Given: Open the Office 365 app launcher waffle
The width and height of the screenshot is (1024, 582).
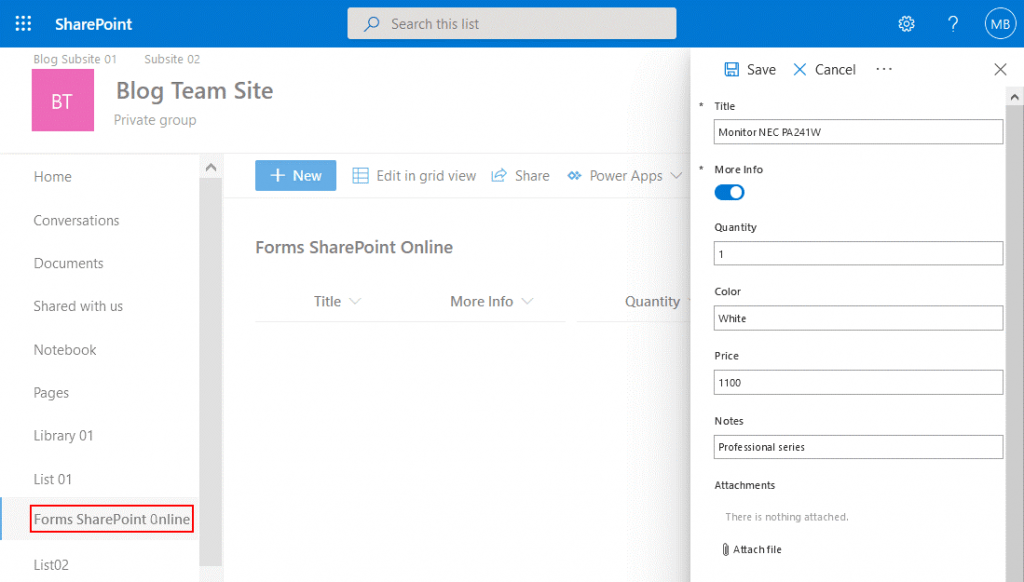Looking at the screenshot, I should pos(22,23).
